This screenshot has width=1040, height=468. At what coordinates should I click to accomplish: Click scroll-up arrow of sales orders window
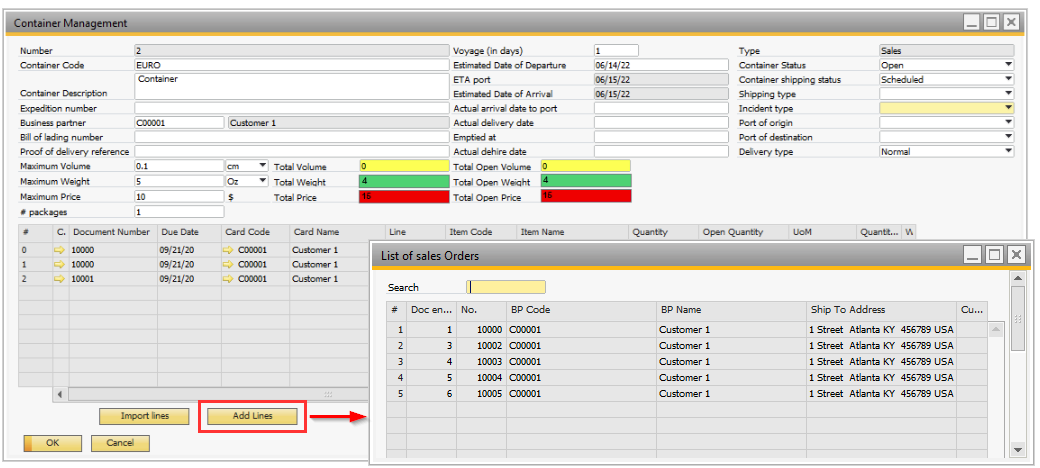point(1018,276)
